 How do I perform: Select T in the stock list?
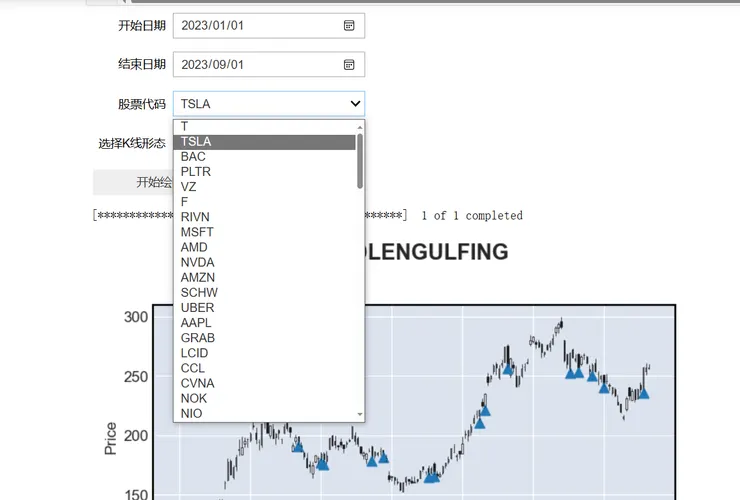(264, 127)
